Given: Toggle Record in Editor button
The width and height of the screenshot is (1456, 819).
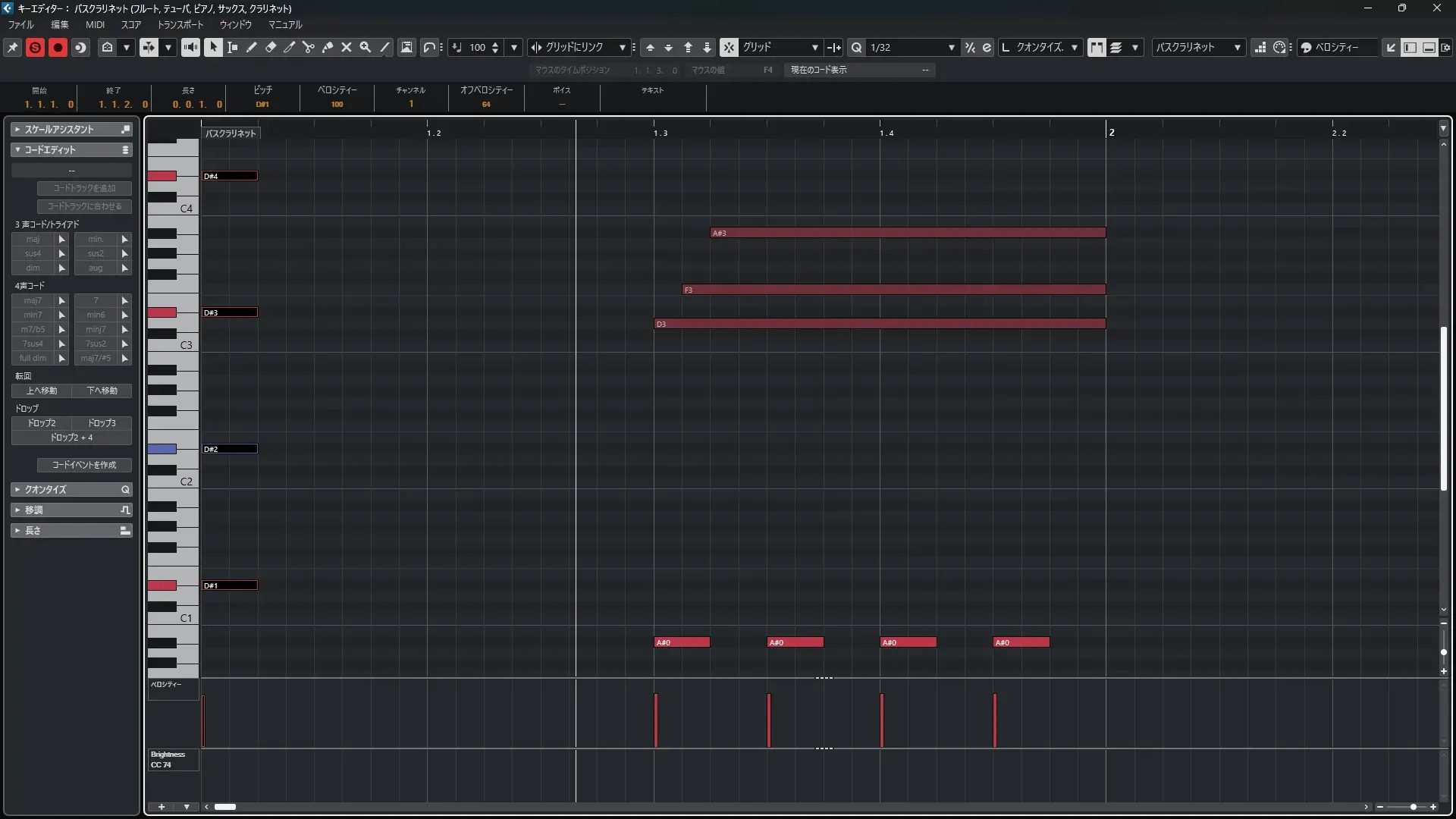Looking at the screenshot, I should (58, 47).
